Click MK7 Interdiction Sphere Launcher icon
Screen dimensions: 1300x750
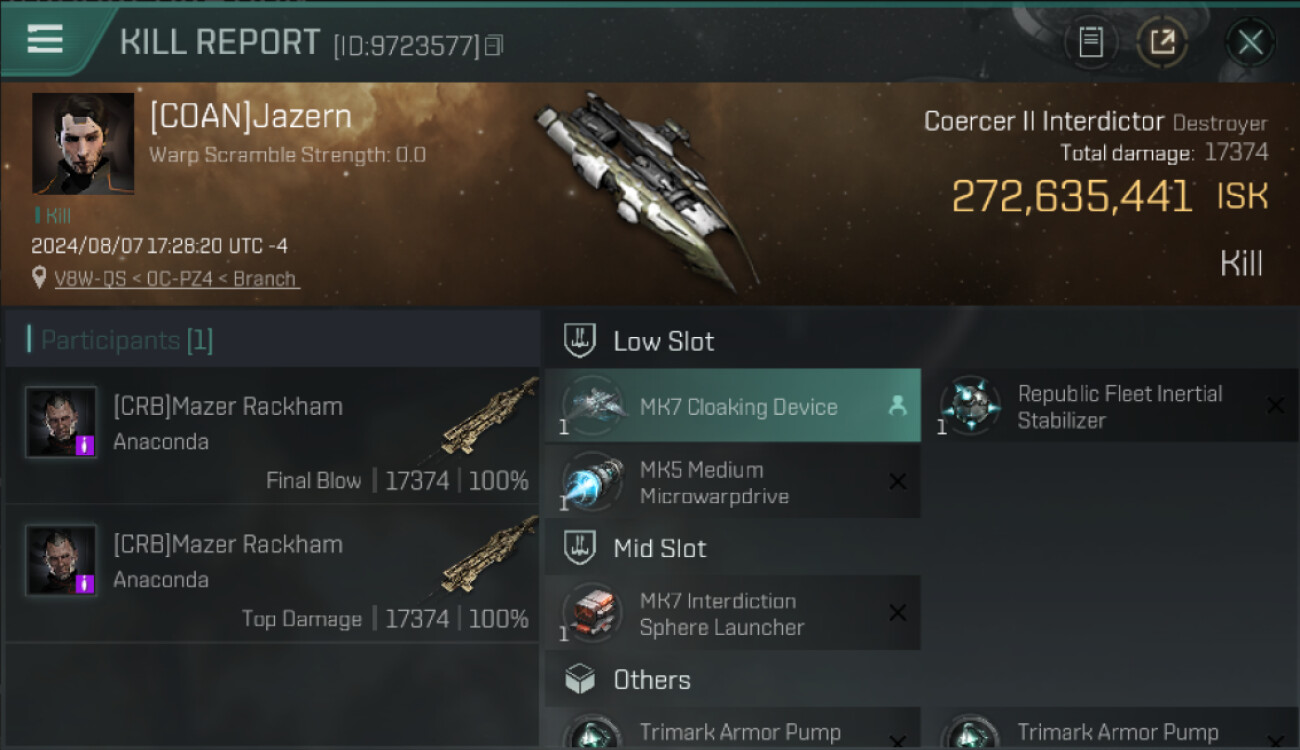point(592,613)
